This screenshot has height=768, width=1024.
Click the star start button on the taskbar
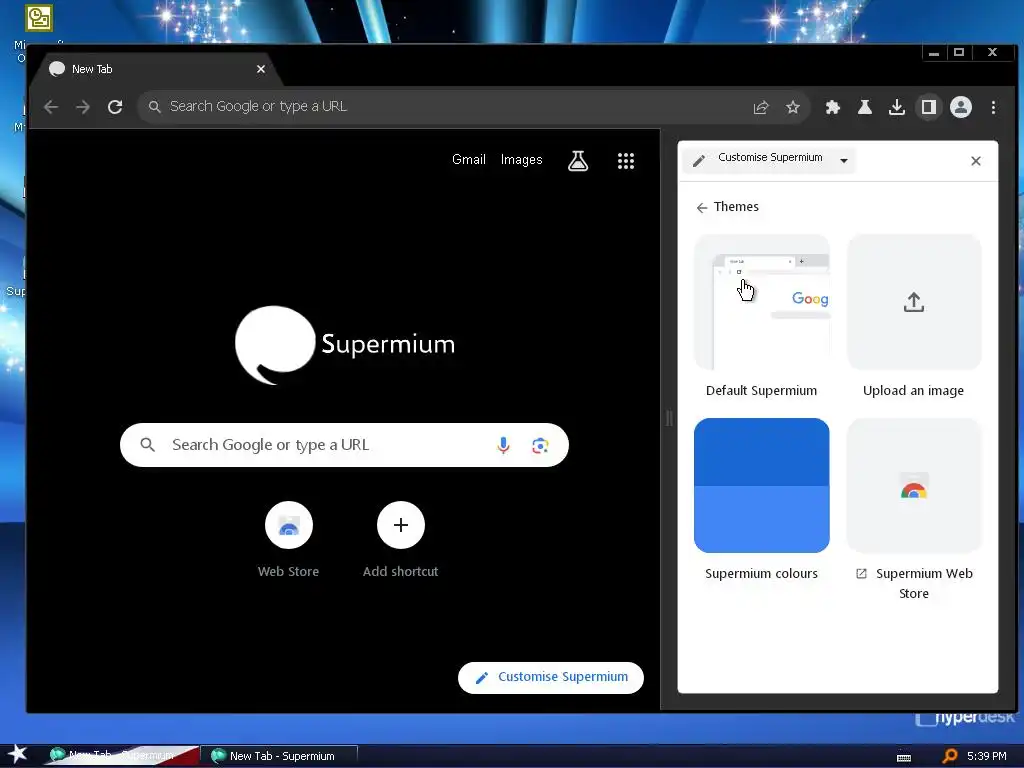pyautogui.click(x=16, y=755)
